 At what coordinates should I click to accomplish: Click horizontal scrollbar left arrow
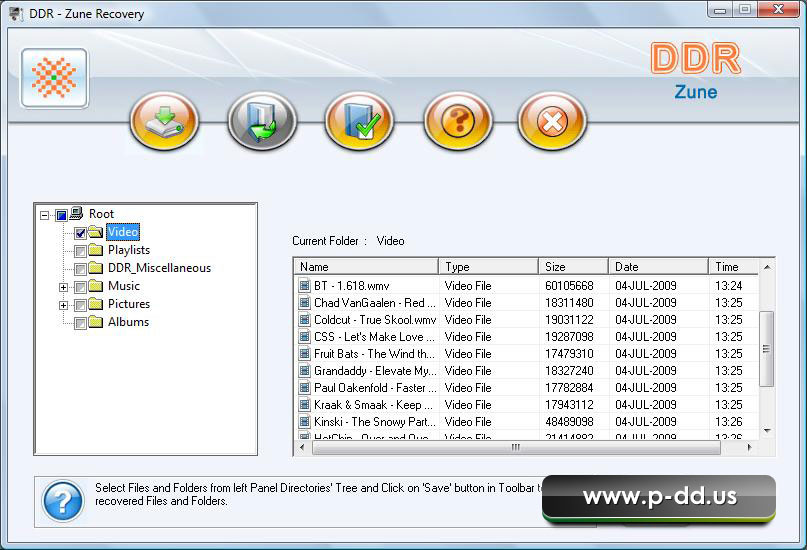[x=302, y=448]
